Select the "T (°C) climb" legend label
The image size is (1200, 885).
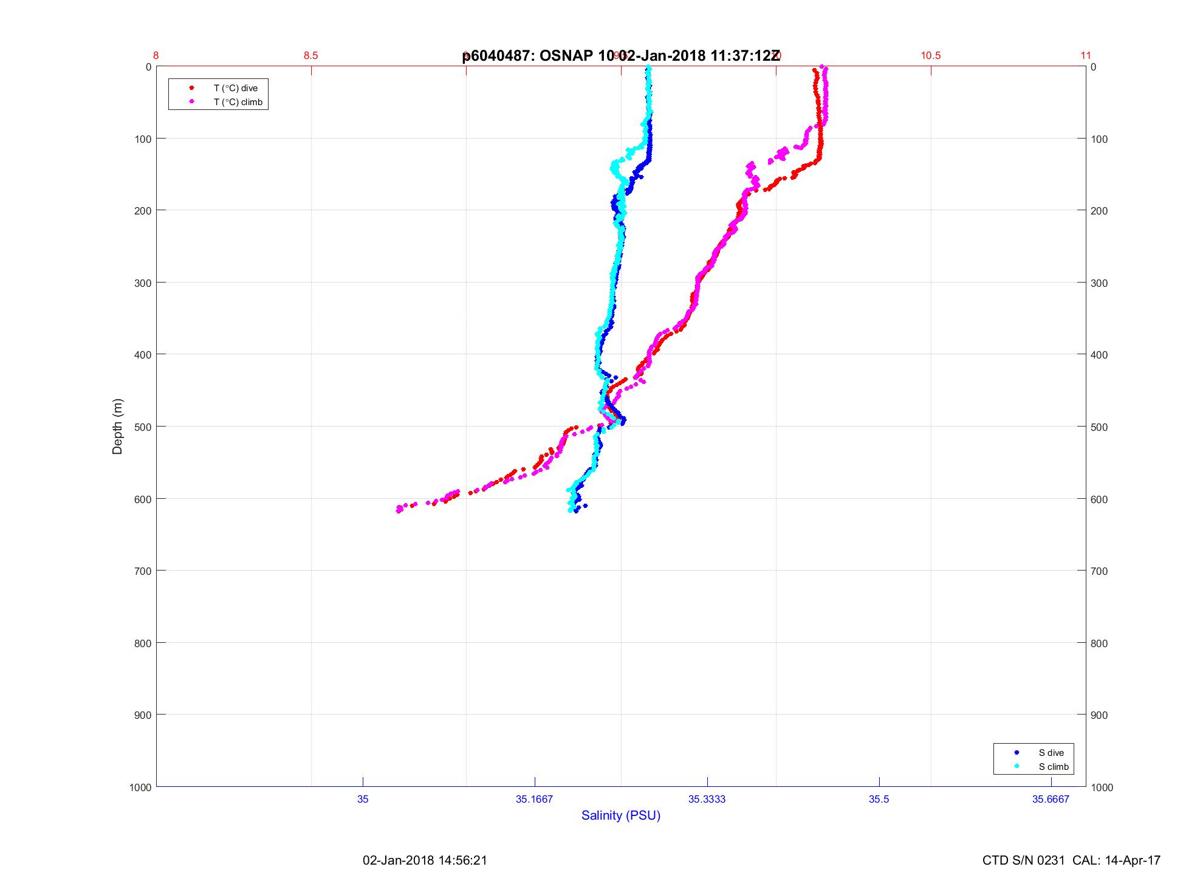point(239,102)
